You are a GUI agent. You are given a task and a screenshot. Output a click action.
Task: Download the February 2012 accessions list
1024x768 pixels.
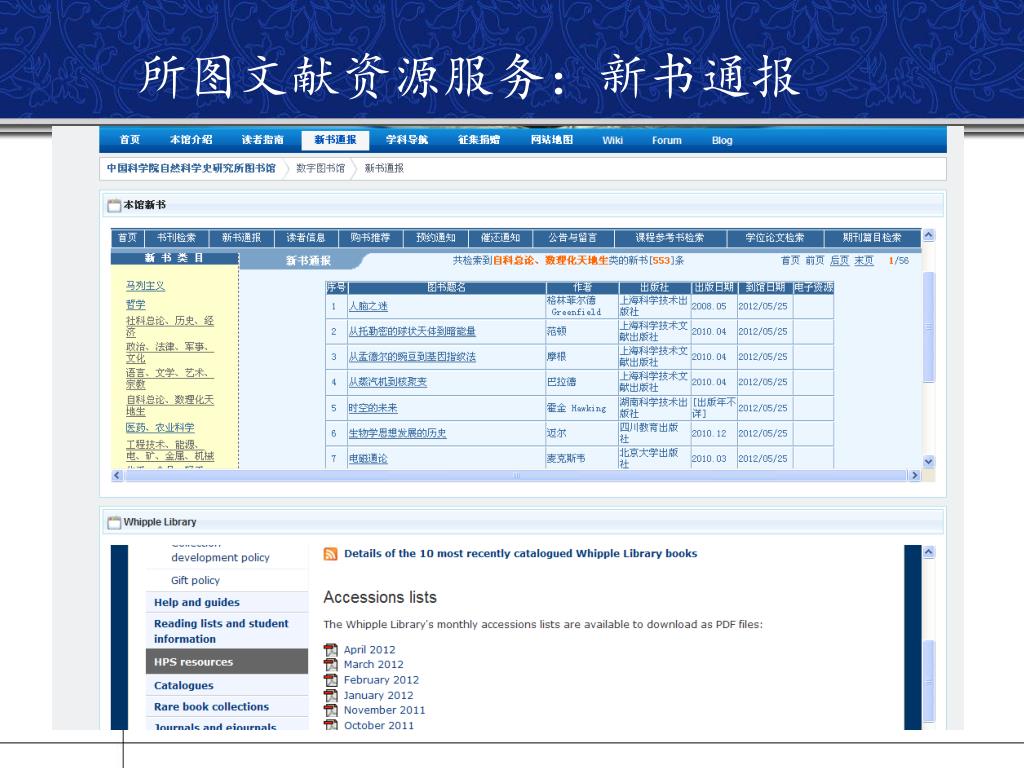381,680
